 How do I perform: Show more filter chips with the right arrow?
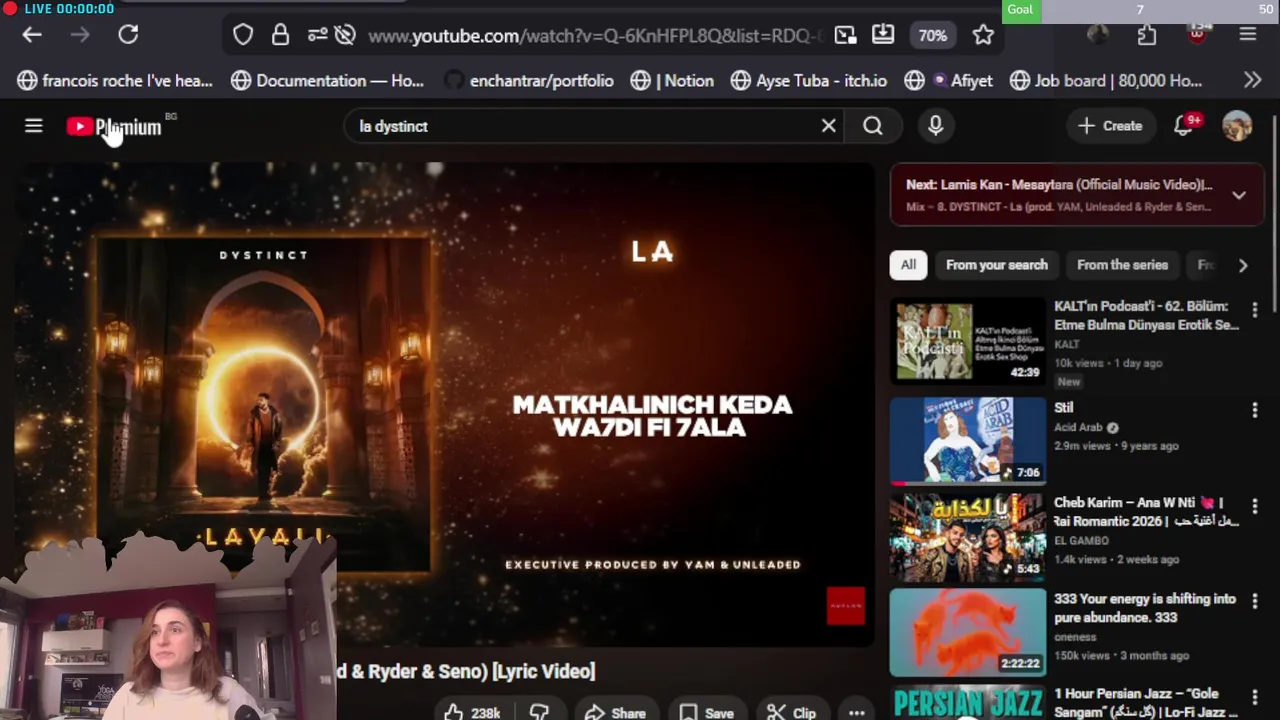[1243, 265]
